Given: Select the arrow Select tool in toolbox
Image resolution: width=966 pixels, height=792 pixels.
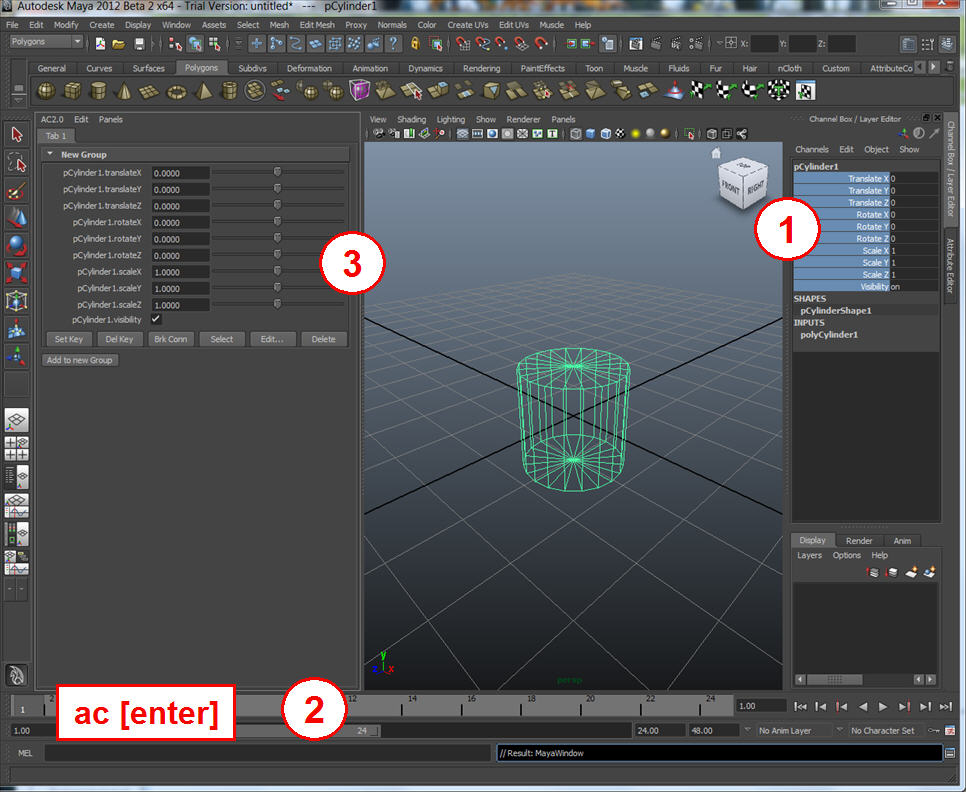Looking at the screenshot, I should pyautogui.click(x=16, y=135).
